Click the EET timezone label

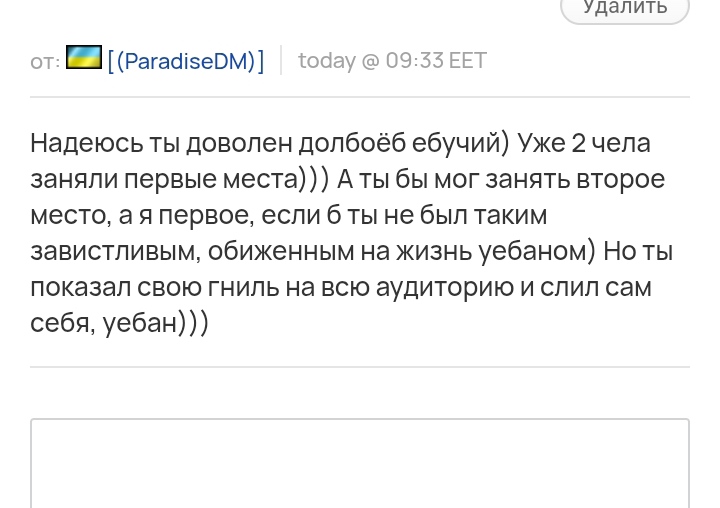(468, 61)
